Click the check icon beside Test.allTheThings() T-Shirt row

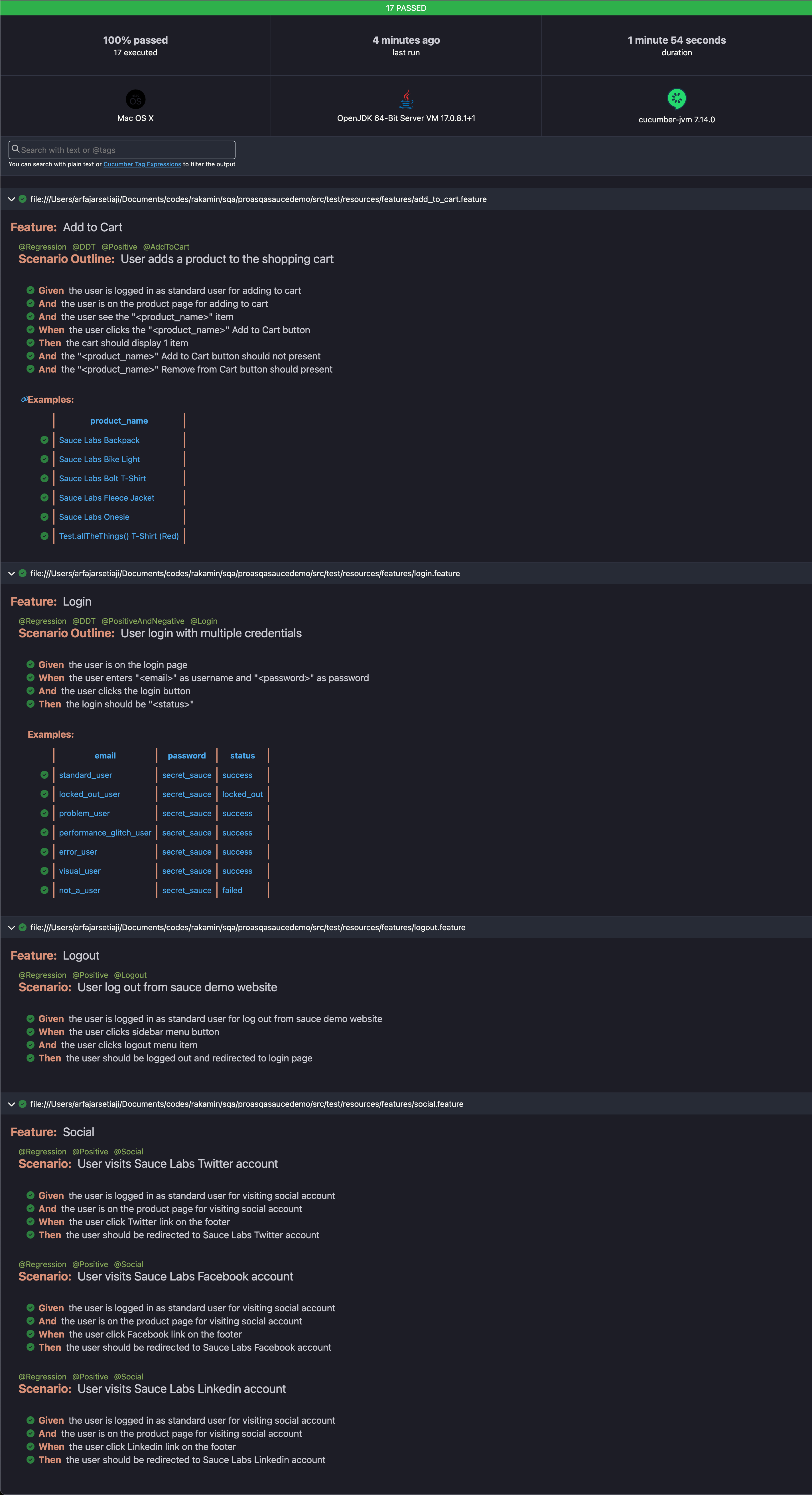coord(44,536)
